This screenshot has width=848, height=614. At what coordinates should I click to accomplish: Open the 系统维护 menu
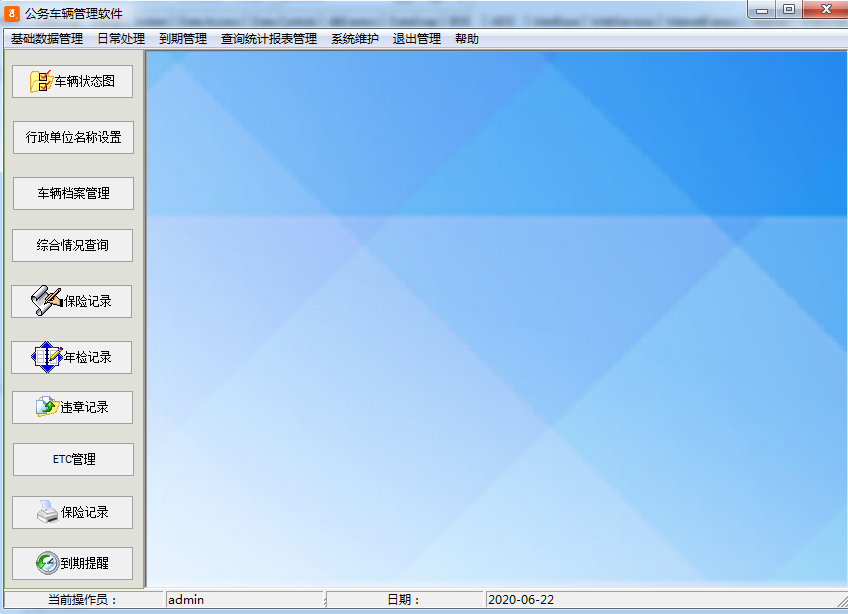[x=356, y=38]
